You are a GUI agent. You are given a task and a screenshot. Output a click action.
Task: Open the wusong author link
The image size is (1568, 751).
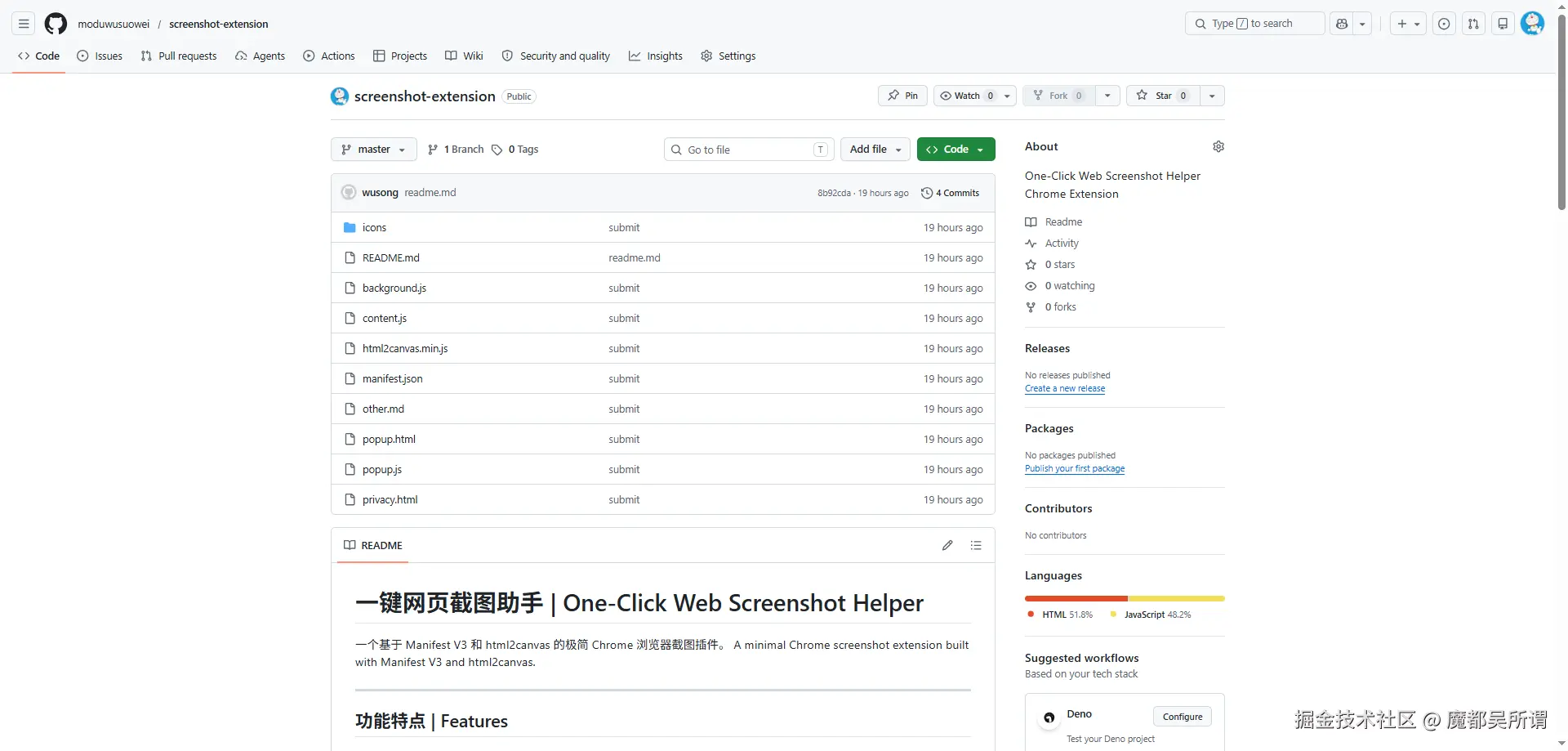380,193
